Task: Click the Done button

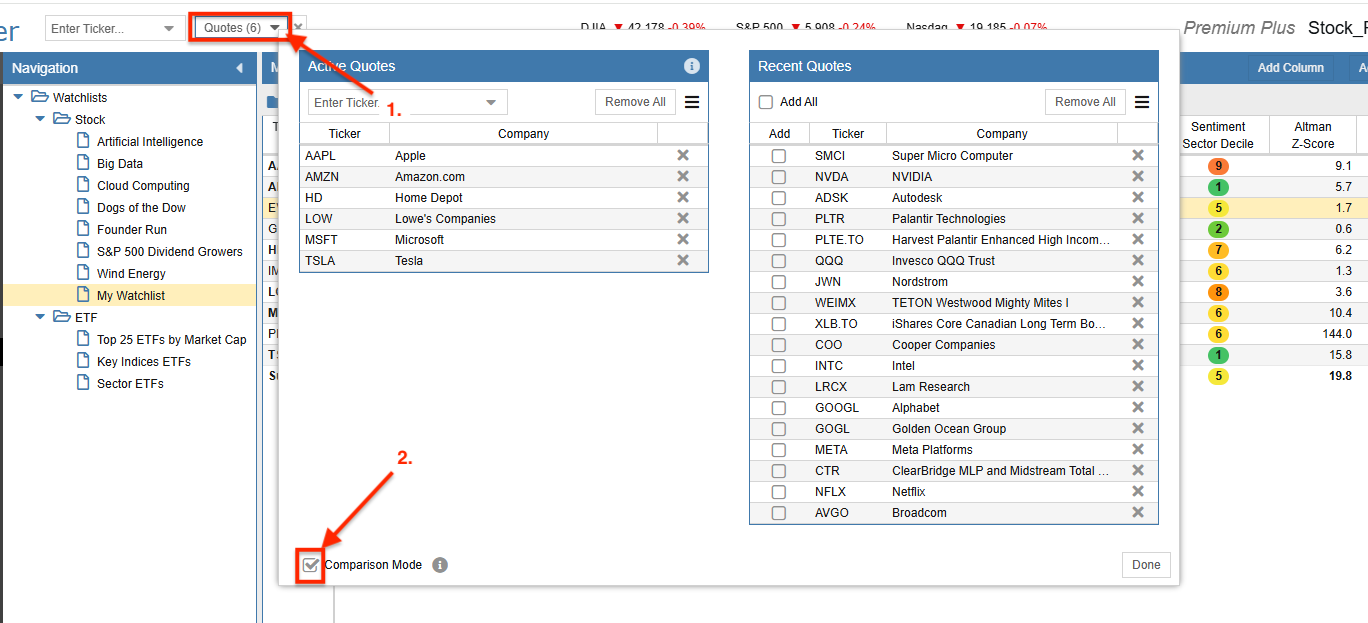Action: pos(1146,565)
